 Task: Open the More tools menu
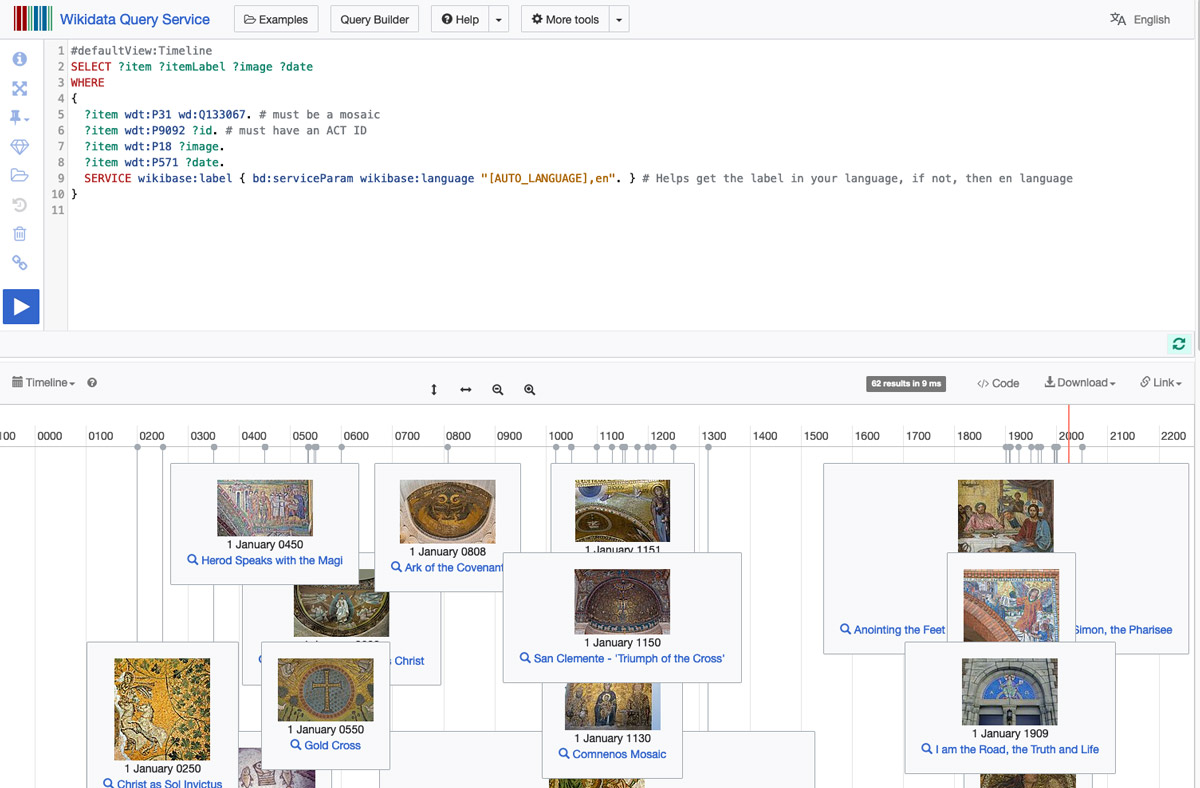565,19
